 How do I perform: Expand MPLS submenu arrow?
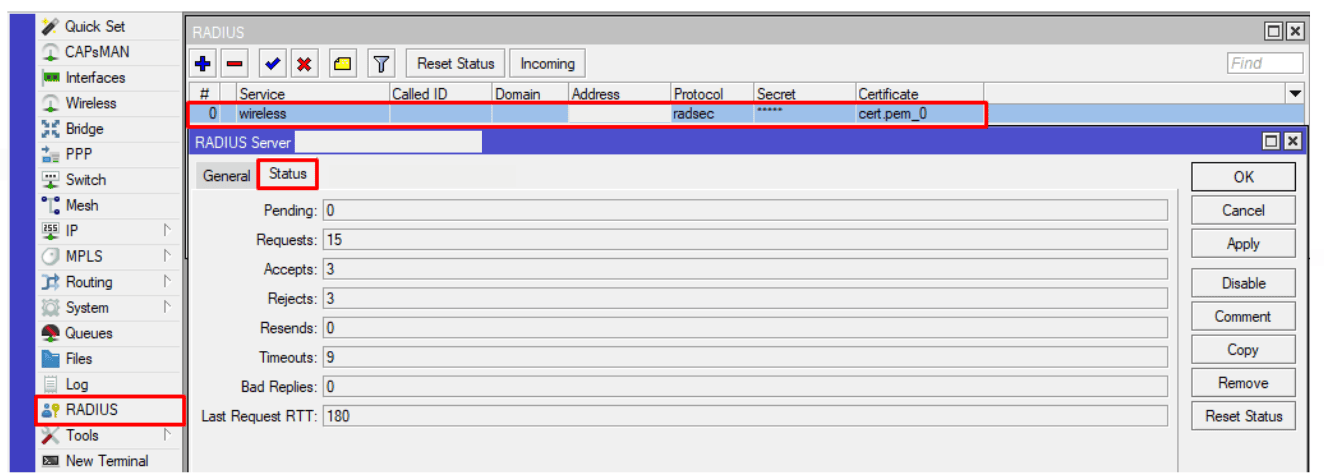[168, 256]
